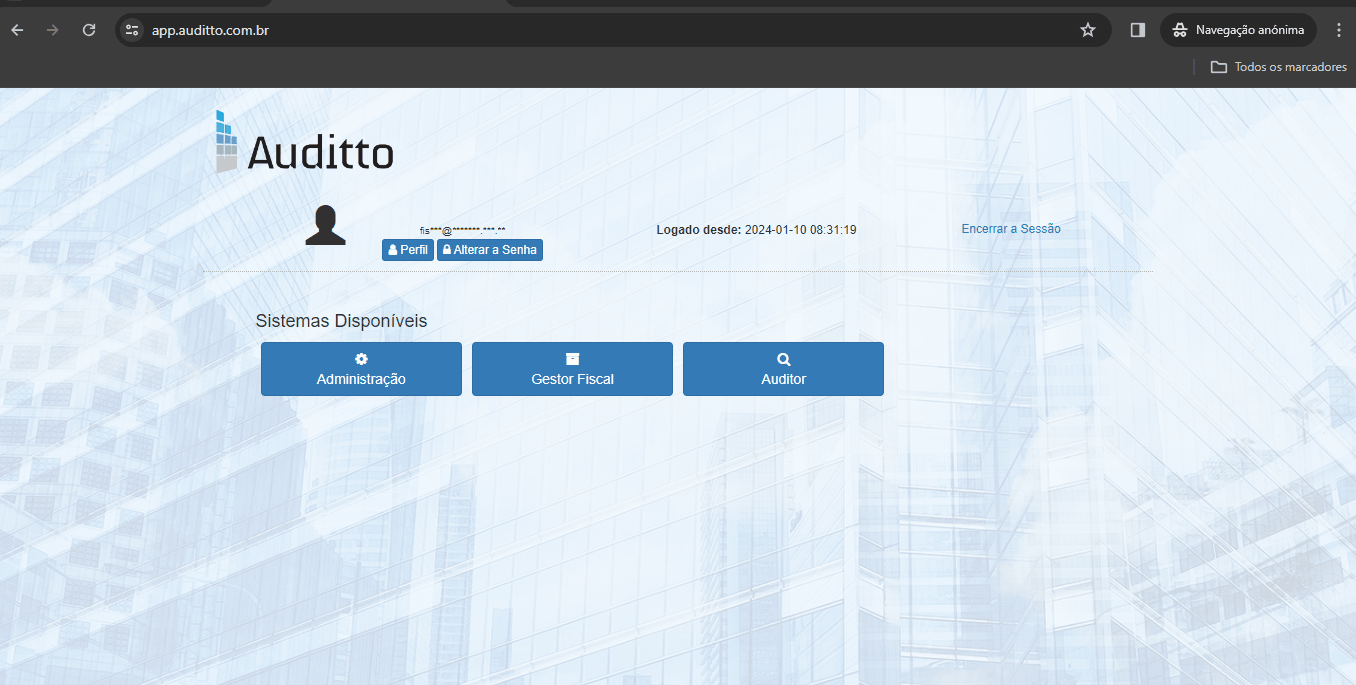View site information for app.auditto.com.br

pos(132,30)
